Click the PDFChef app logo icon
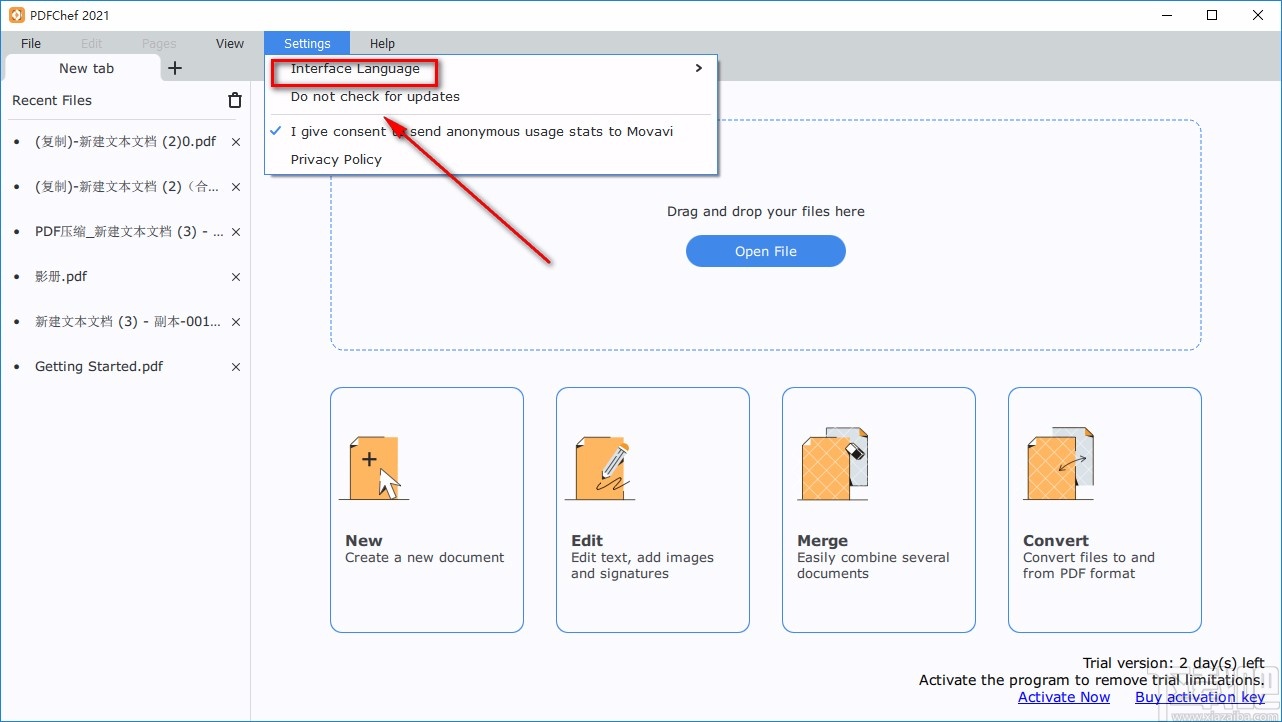Image resolution: width=1282 pixels, height=722 pixels. click(x=16, y=15)
